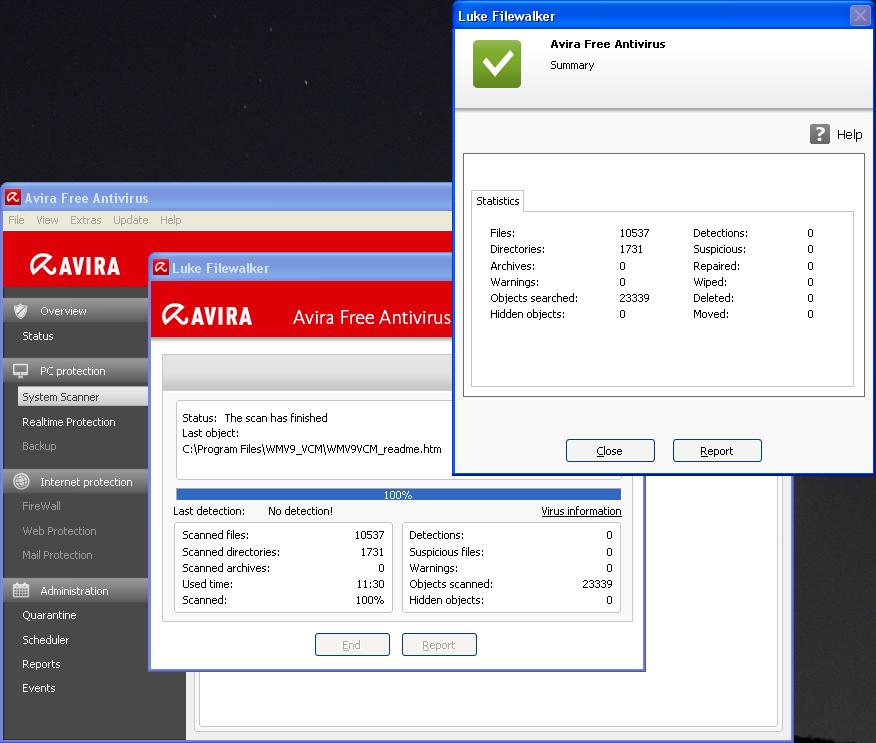Click Report in the scan window
The image size is (876, 743).
(x=439, y=645)
